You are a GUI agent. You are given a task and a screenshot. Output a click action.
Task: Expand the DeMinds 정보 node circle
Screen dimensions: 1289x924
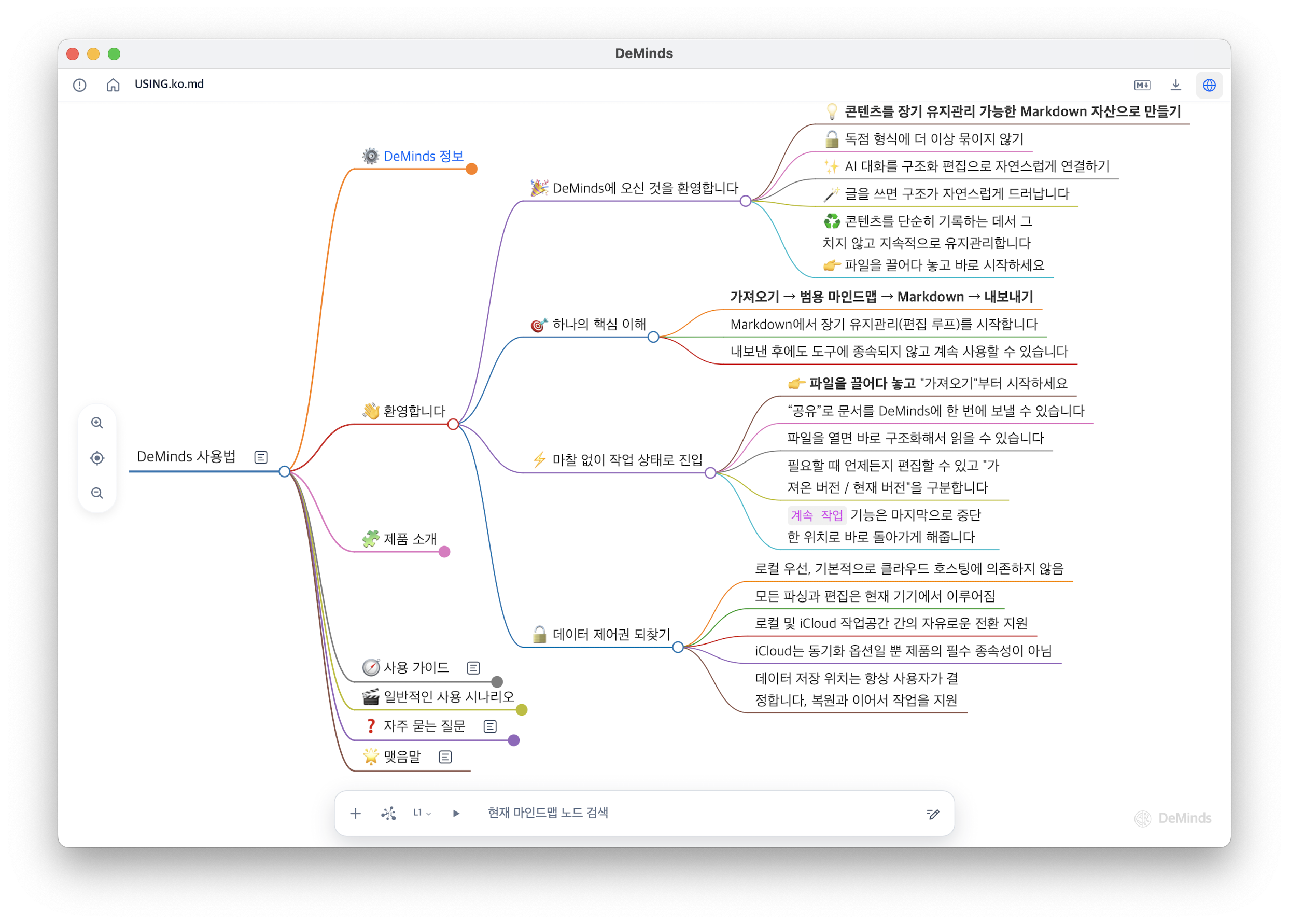[472, 170]
